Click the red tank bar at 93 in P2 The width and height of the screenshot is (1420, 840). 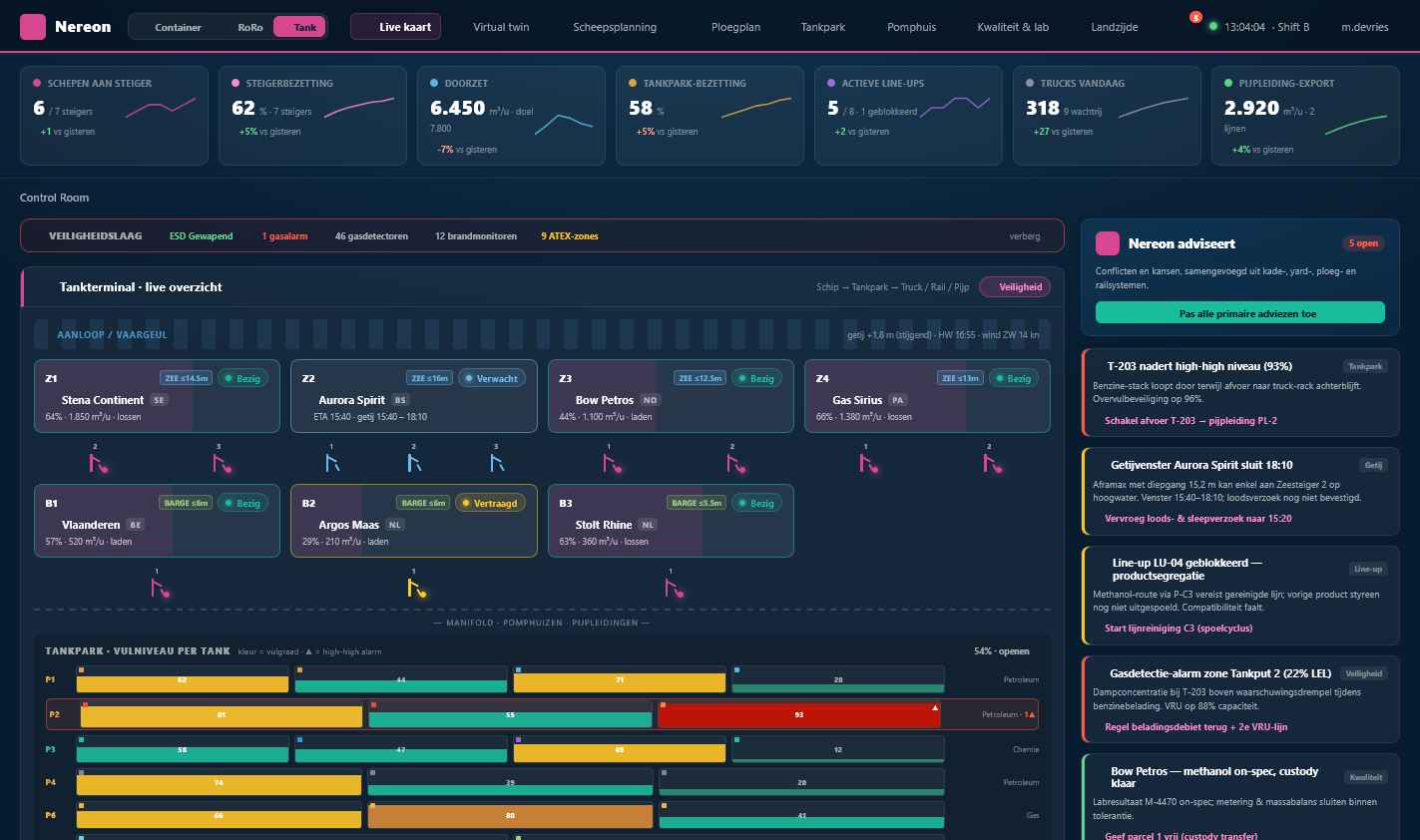click(798, 715)
